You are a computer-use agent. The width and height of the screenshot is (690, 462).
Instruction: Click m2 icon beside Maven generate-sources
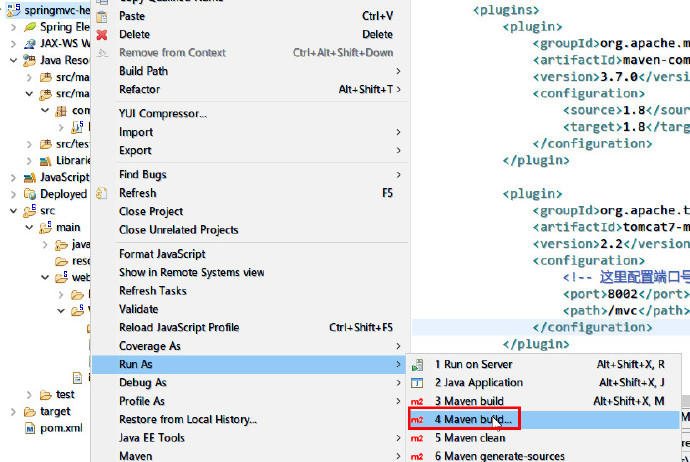417,457
